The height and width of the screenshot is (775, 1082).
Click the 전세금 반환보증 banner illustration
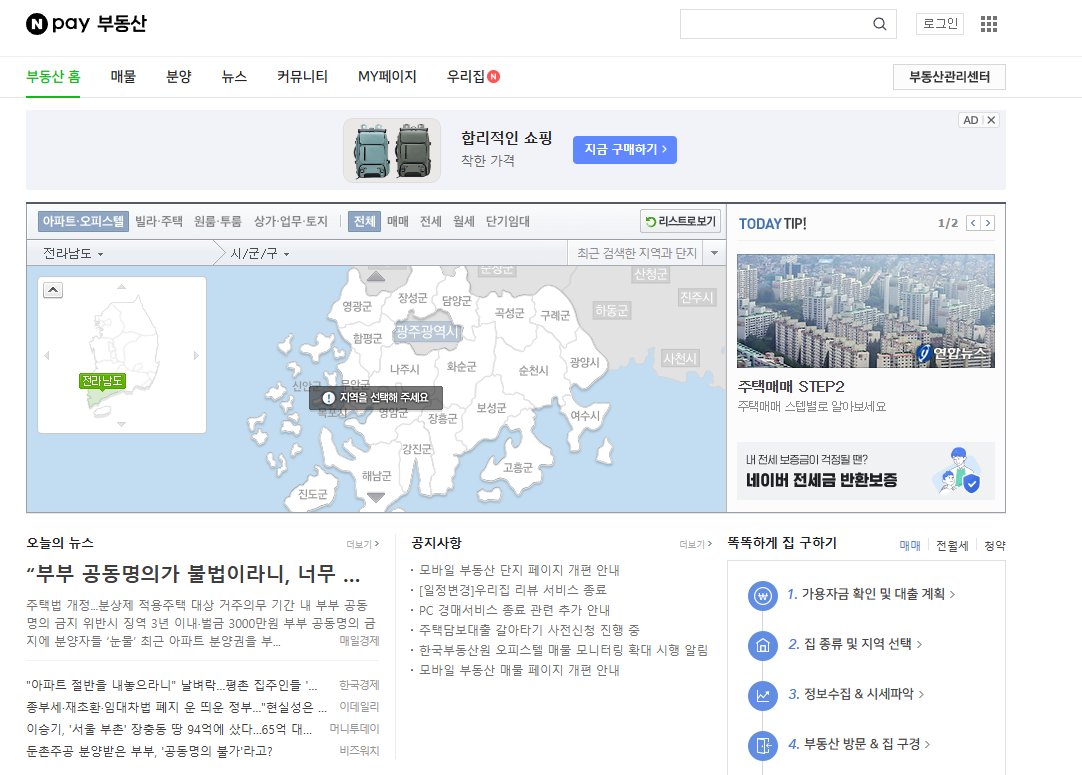point(956,471)
